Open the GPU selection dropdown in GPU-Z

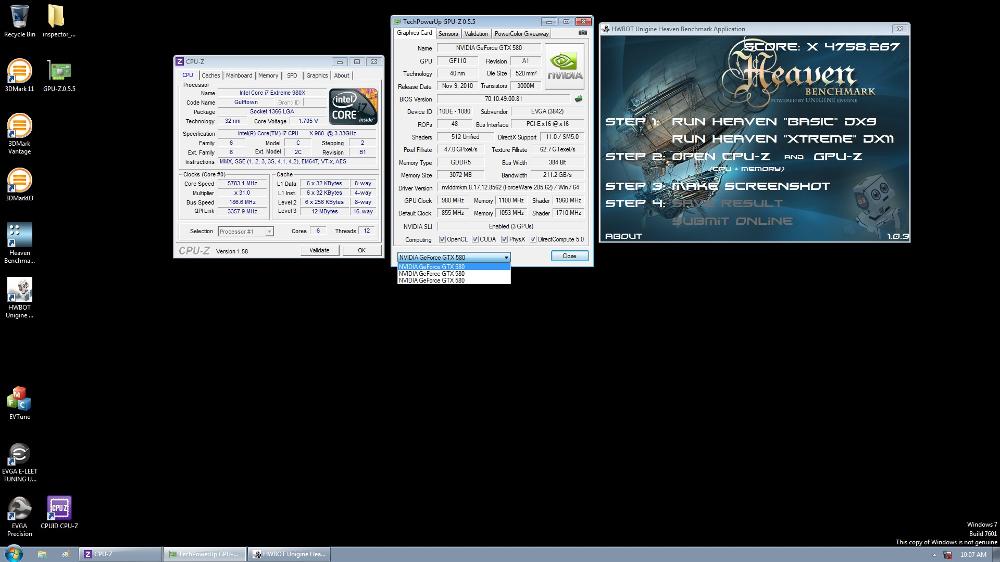point(453,257)
